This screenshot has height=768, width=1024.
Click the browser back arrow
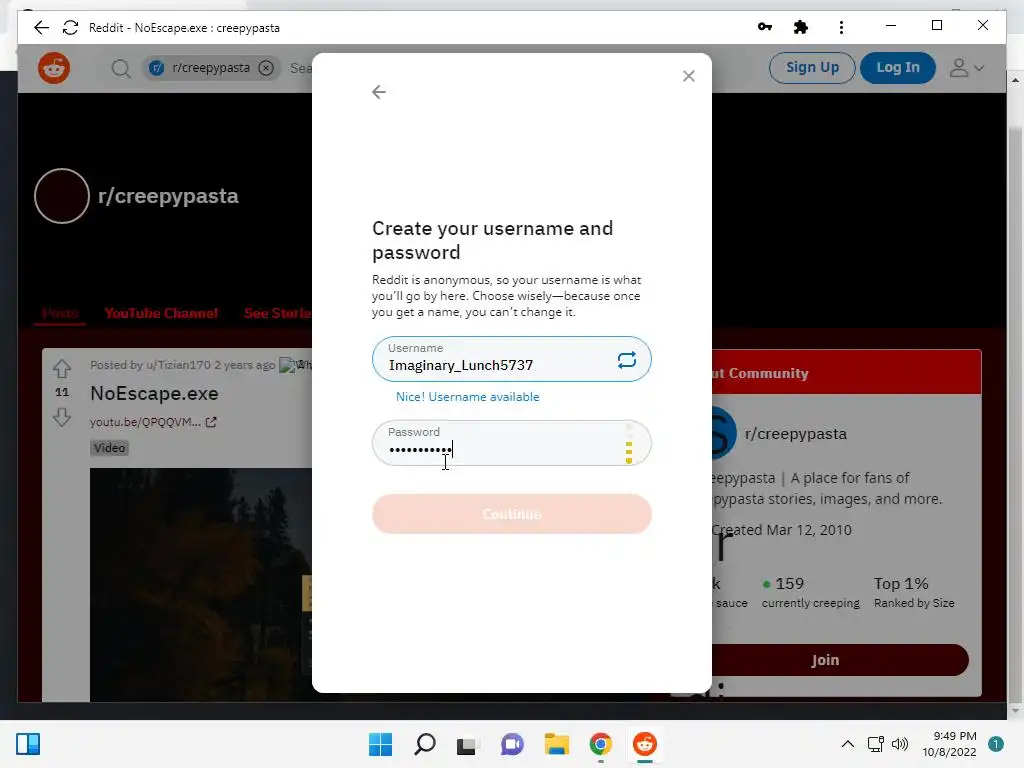click(x=41, y=27)
